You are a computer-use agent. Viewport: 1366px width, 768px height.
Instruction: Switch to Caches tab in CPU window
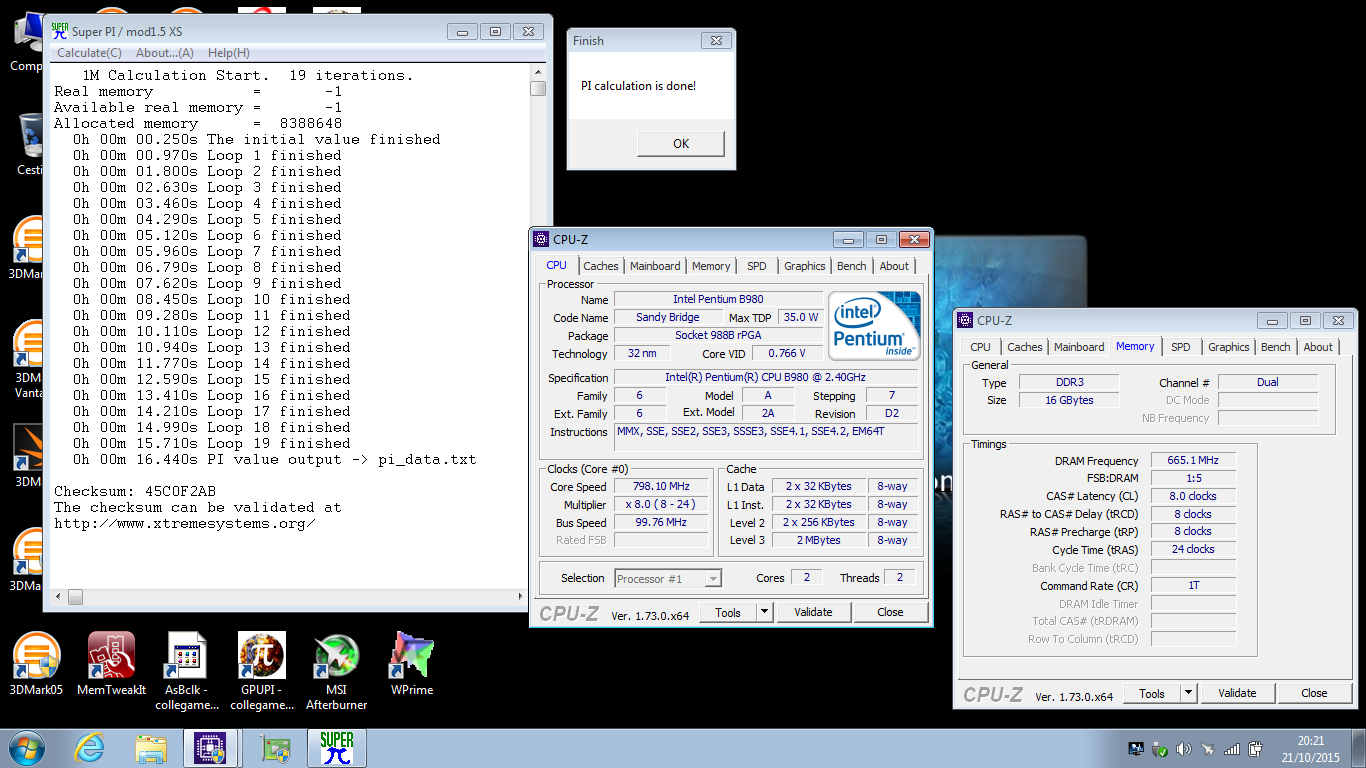click(x=601, y=266)
